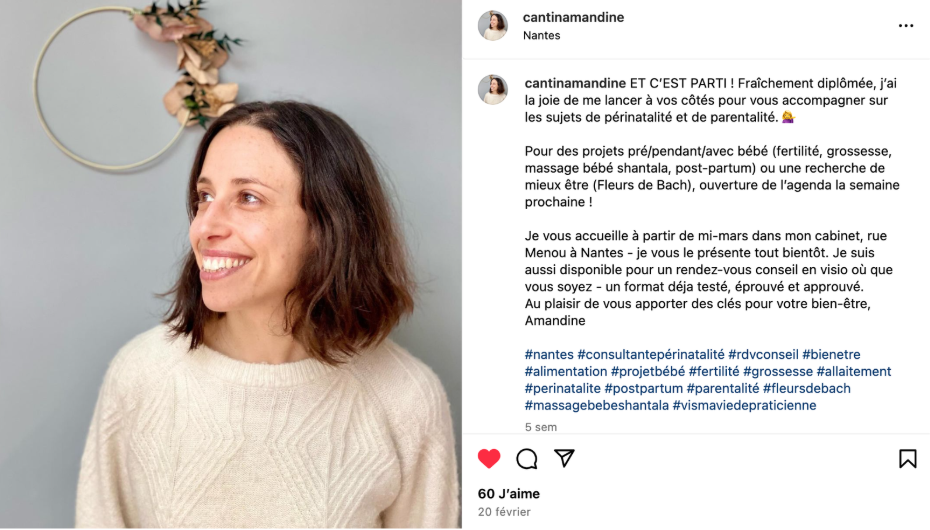This screenshot has width=930, height=530.
Task: Open comments with speech bubble icon
Action: (x=527, y=459)
